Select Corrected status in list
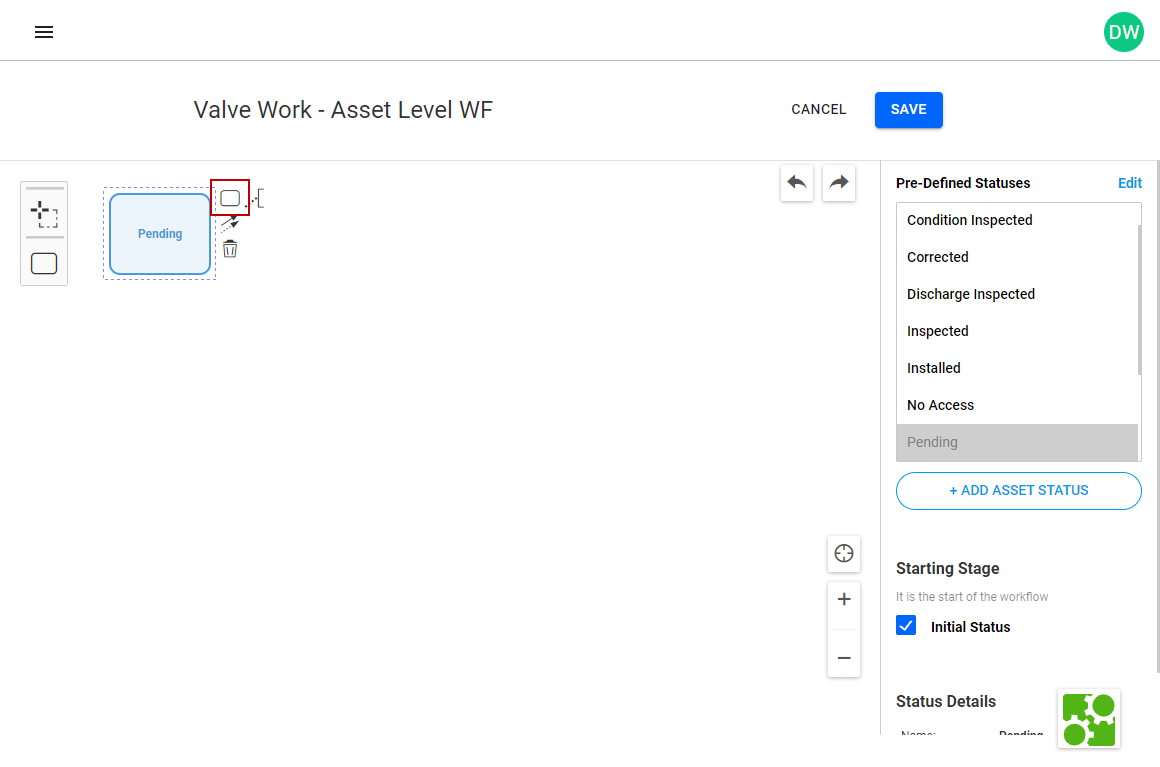Image resolution: width=1160 pixels, height=767 pixels. 1016,257
